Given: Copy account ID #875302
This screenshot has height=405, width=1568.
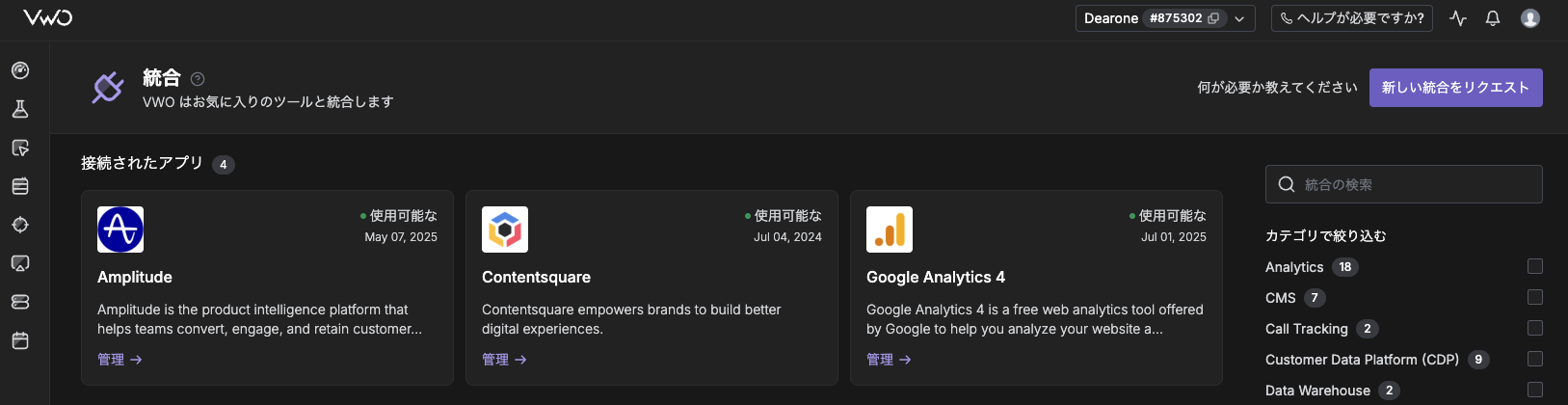Looking at the screenshot, I should 1213,18.
